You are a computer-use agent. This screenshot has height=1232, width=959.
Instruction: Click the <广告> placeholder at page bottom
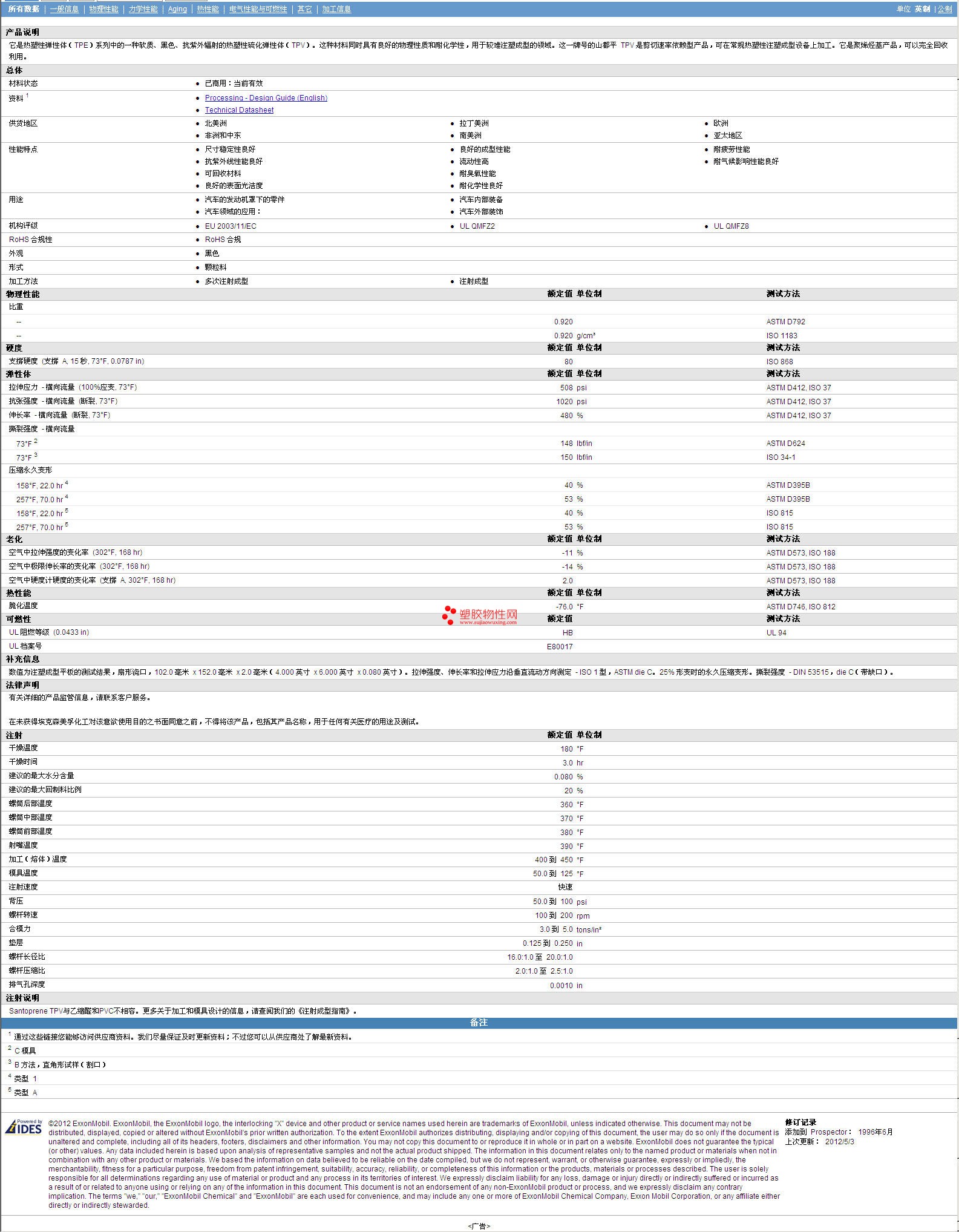pyautogui.click(x=479, y=1226)
